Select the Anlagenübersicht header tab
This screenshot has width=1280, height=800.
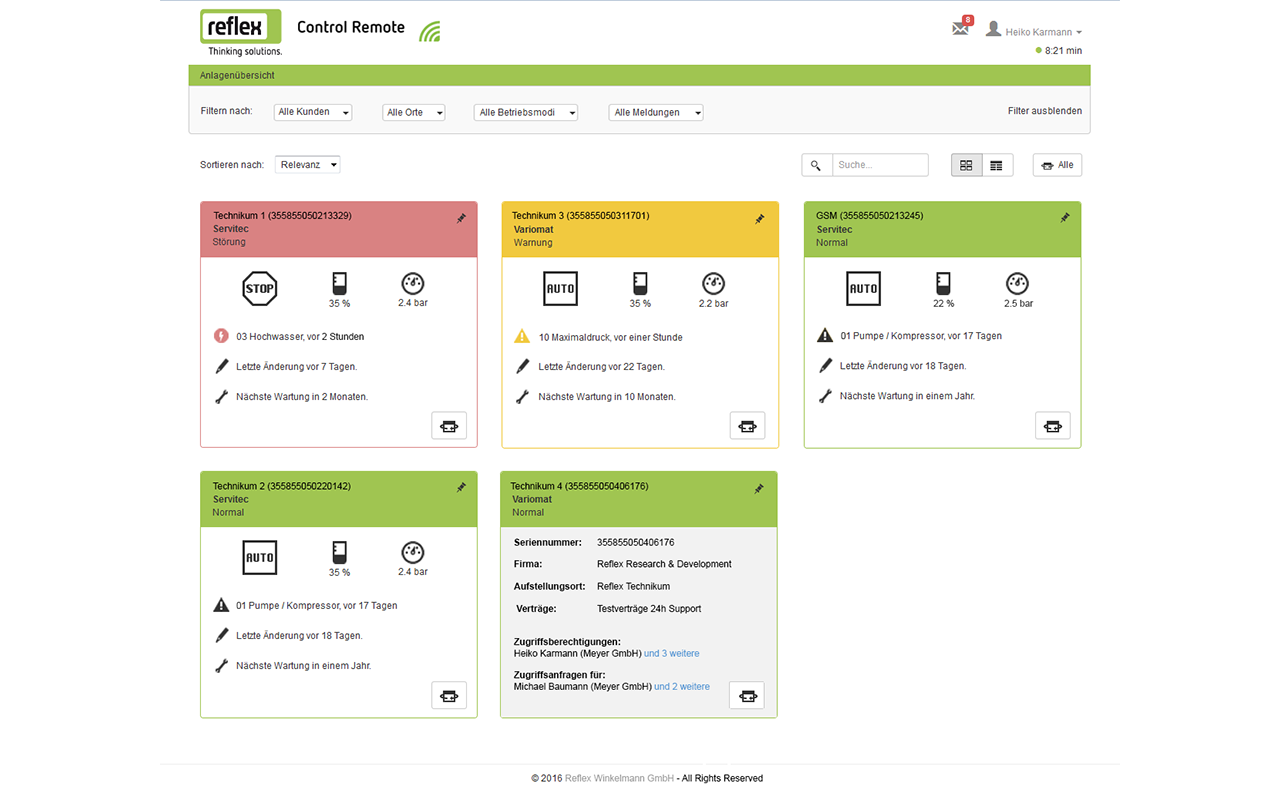[237, 76]
